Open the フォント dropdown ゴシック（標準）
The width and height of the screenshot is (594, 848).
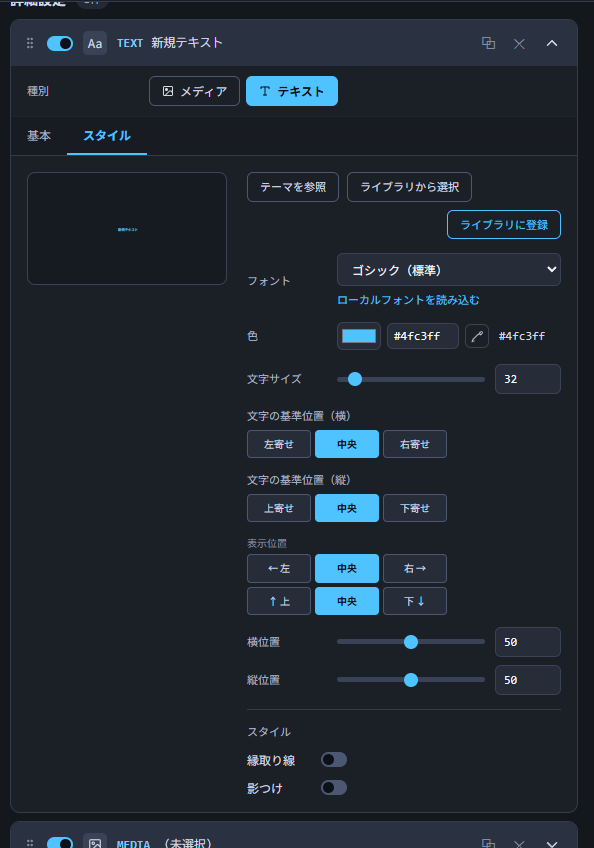[449, 269]
